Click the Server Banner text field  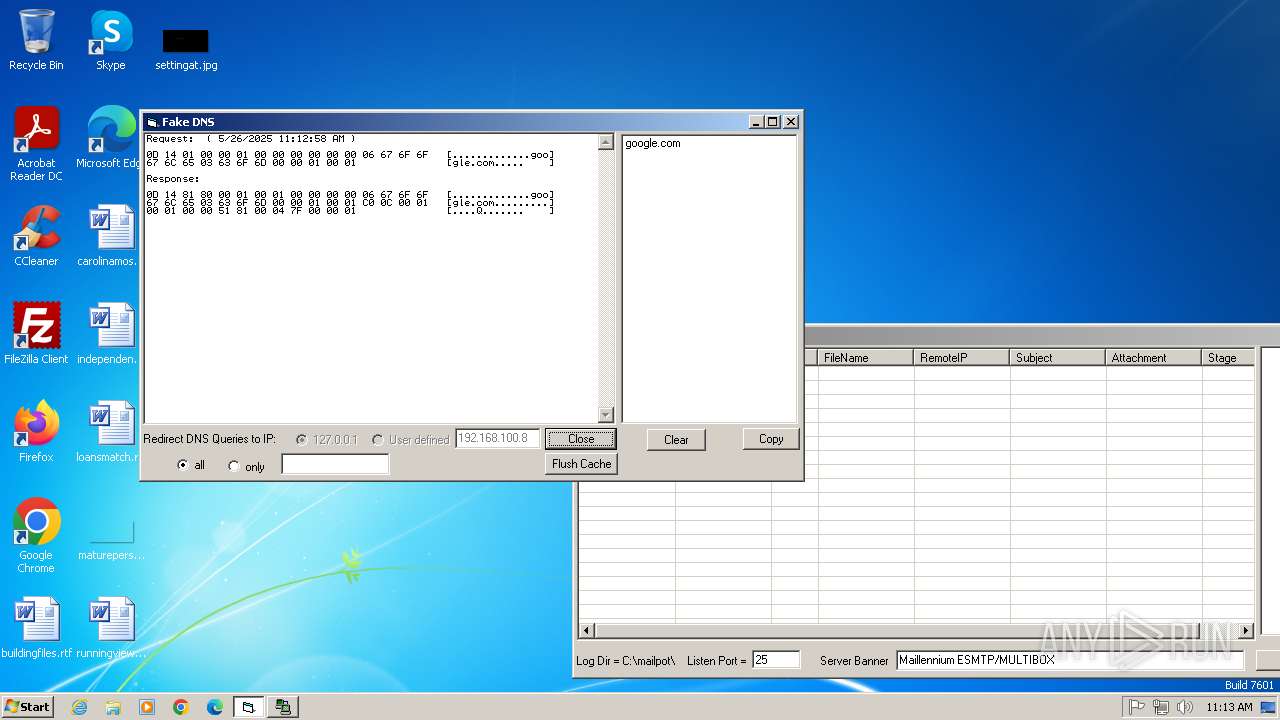(1070, 660)
